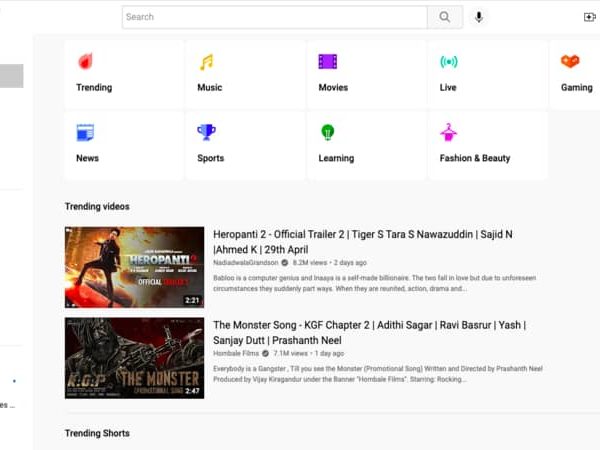Open the Movies category label
Screen dimensions: 600x450
[x=333, y=88]
